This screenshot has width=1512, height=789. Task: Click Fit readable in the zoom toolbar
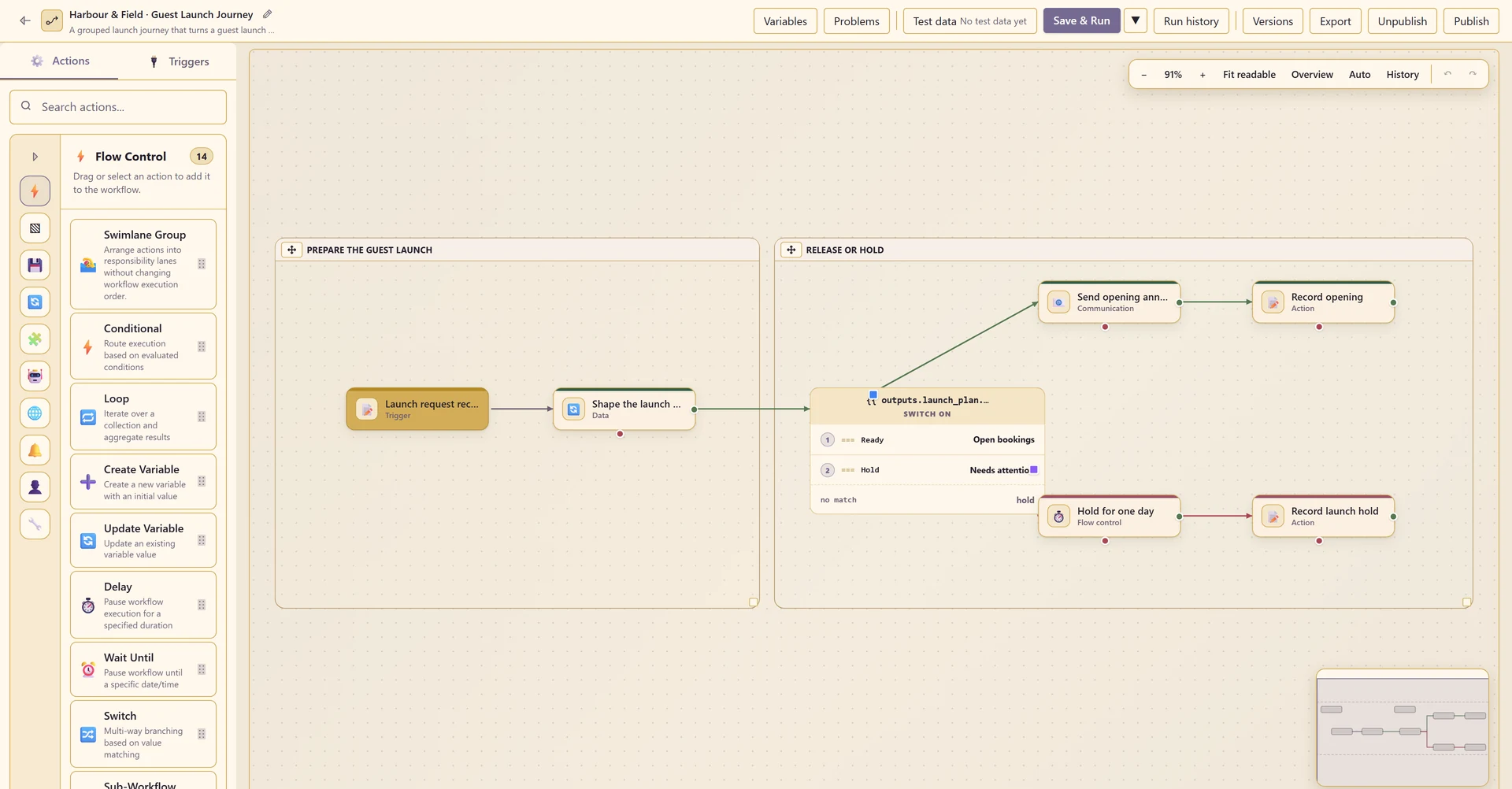point(1249,75)
